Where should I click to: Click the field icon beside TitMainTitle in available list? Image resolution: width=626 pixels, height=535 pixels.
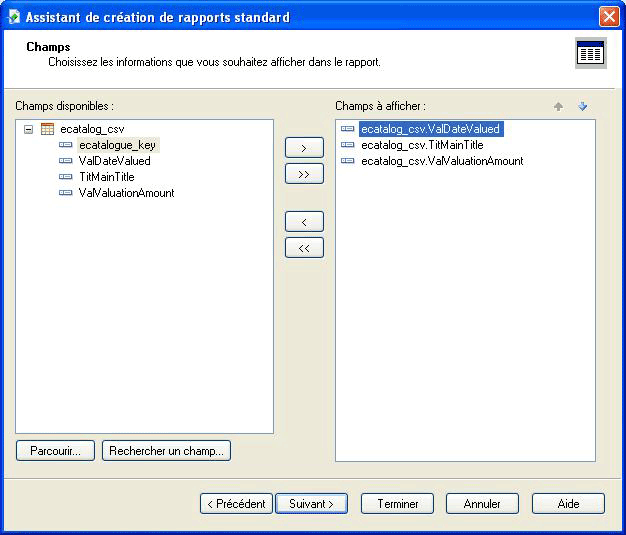66,177
